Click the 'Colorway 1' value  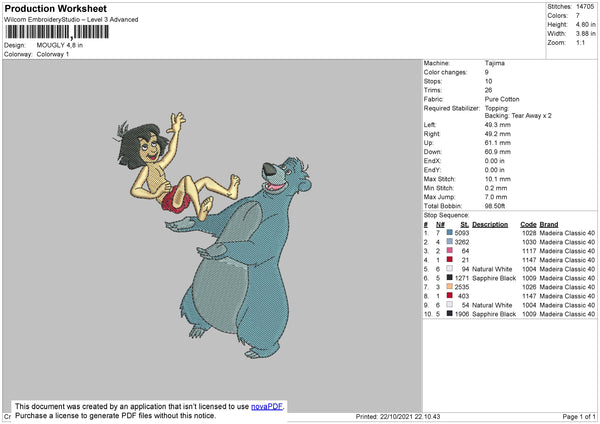tap(53, 54)
